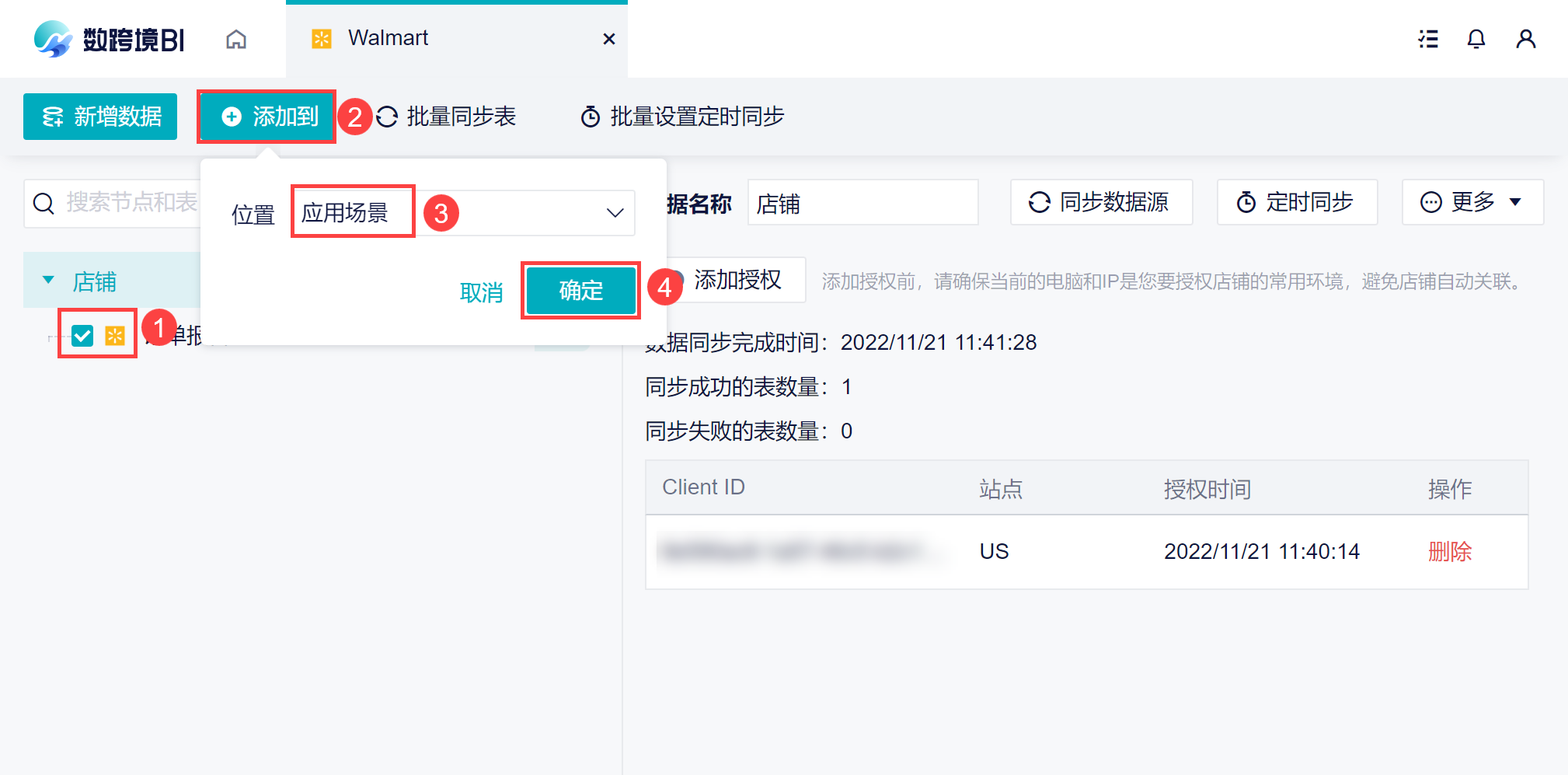Close the Walmart tab

(609, 39)
